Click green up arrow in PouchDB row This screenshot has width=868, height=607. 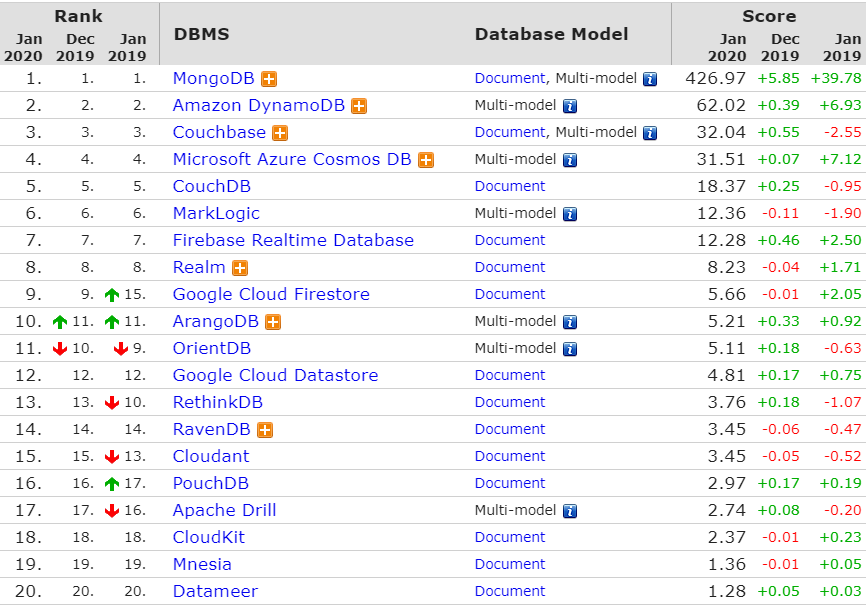click(x=112, y=484)
